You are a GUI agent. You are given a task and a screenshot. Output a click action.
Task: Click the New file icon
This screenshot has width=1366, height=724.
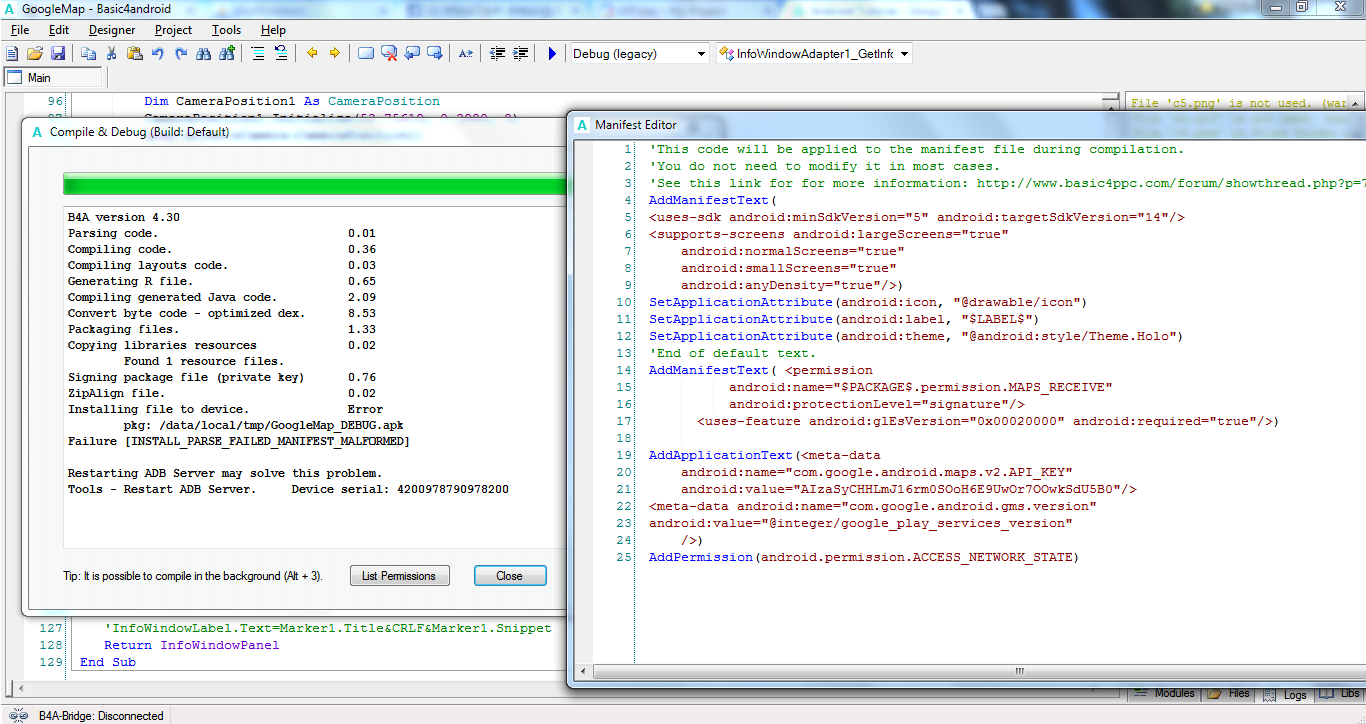[12, 54]
